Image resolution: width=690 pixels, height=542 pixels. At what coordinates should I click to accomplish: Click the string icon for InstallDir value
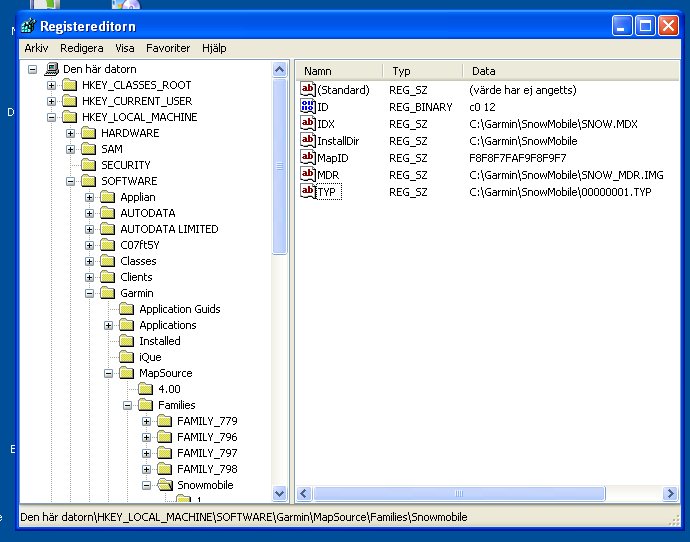[308, 140]
